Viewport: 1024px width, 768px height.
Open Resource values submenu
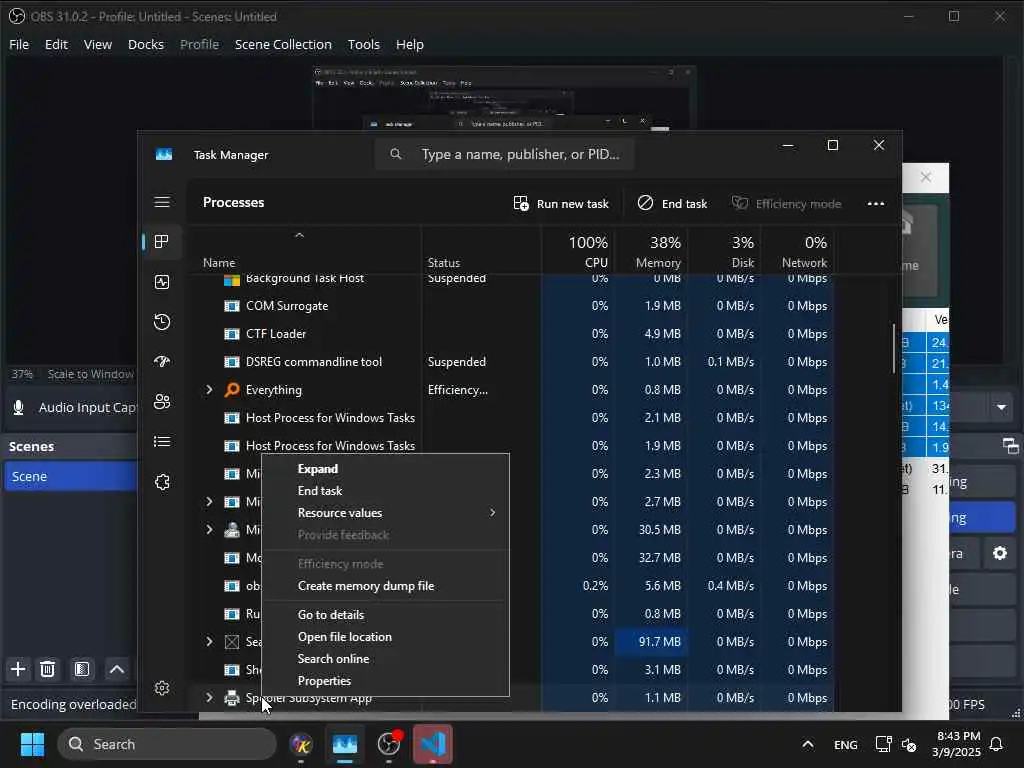[385, 513]
